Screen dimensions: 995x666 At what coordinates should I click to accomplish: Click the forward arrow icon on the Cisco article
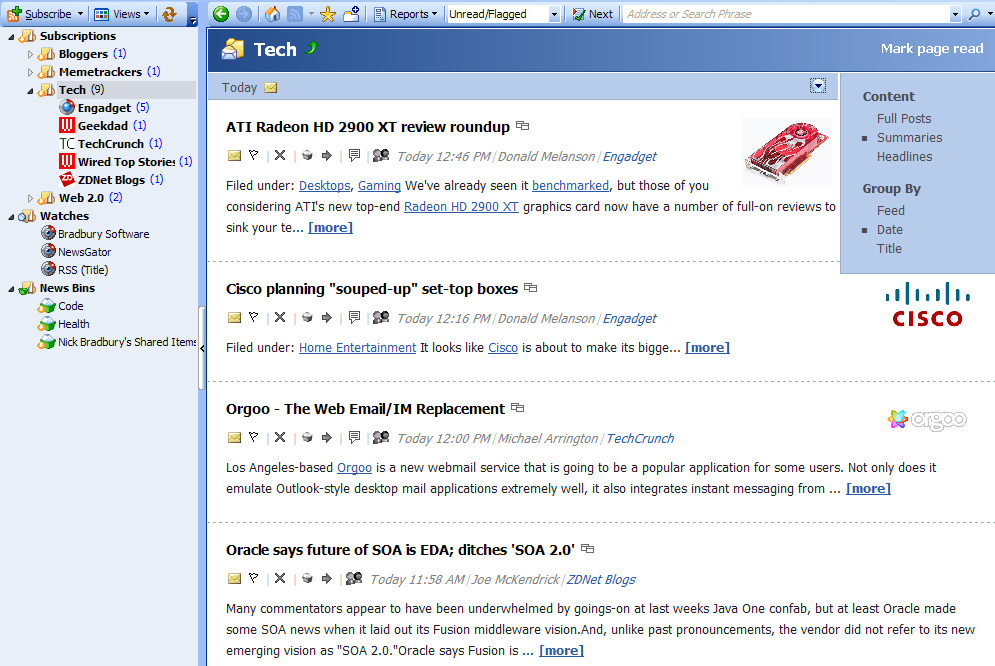327,317
